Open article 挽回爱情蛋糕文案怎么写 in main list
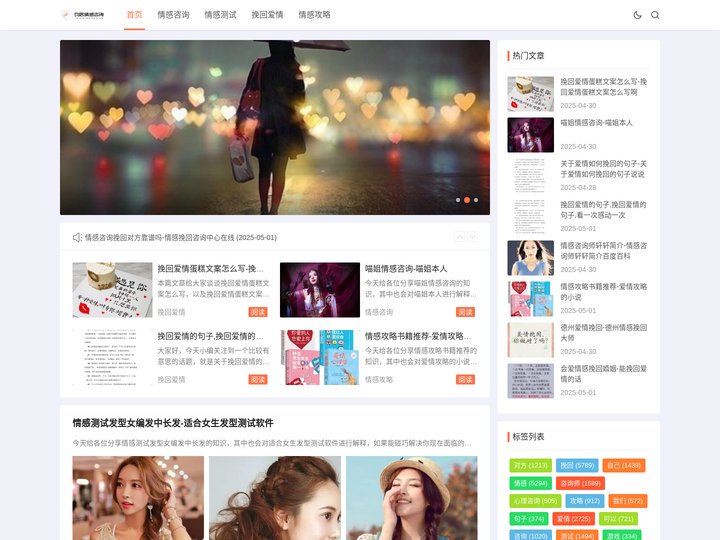Viewport: 720px width, 540px height. [x=211, y=269]
